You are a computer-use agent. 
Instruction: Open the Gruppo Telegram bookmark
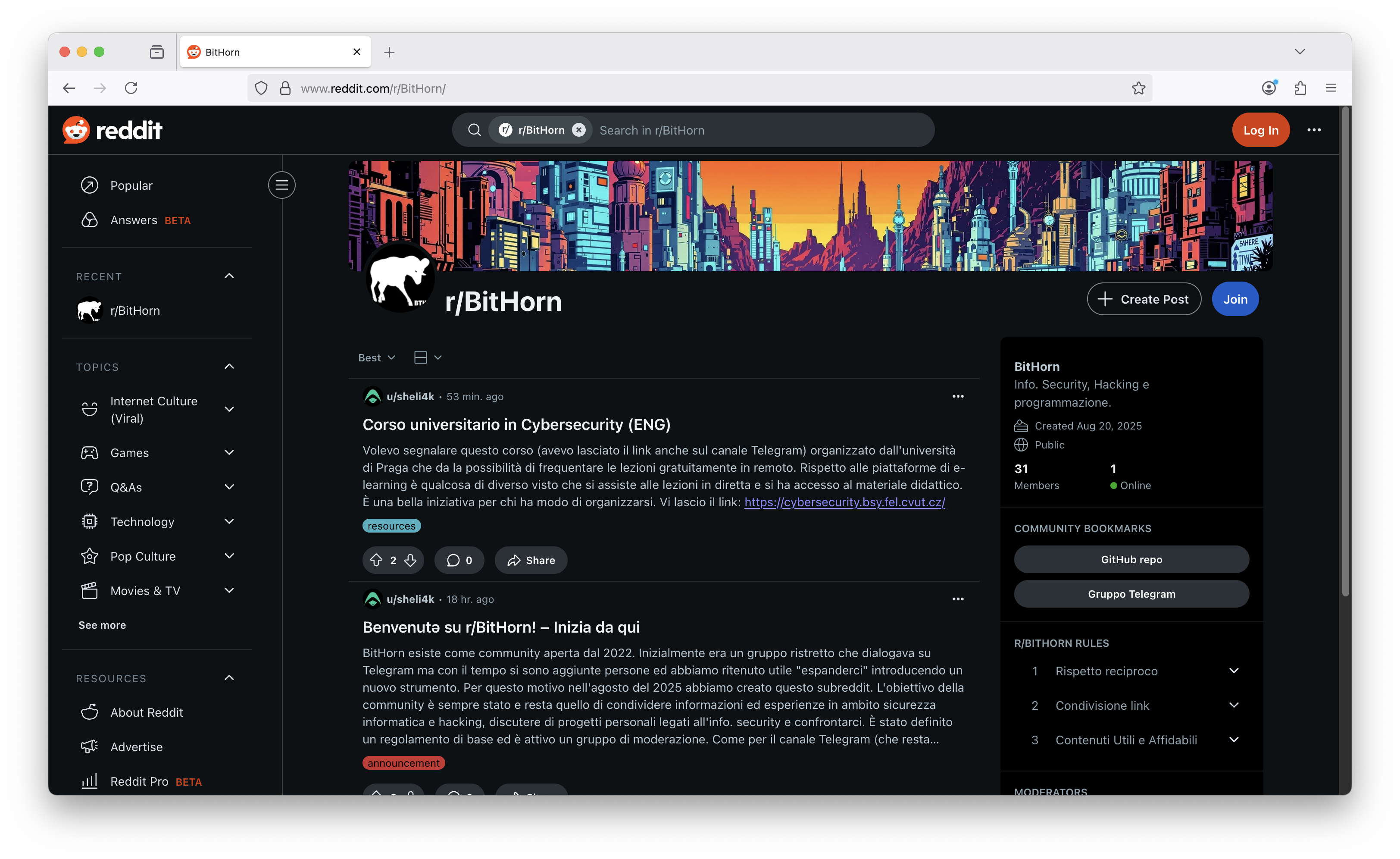tap(1131, 594)
